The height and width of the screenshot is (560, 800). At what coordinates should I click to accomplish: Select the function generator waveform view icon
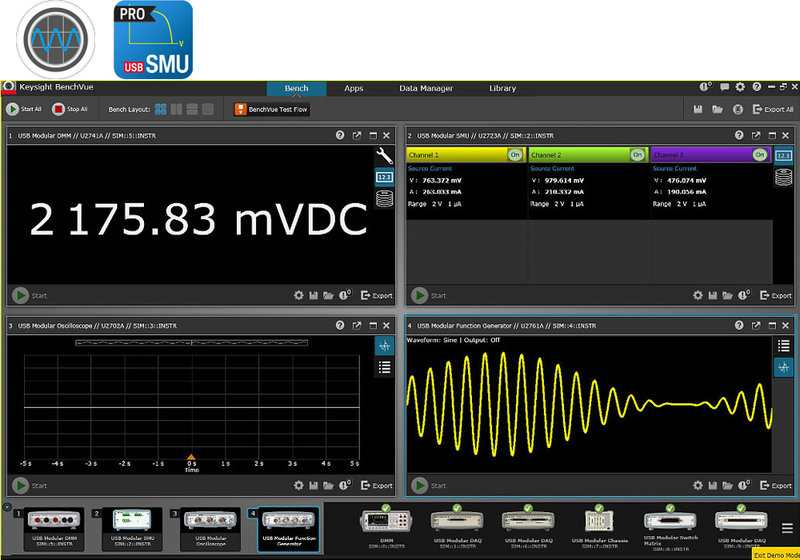pyautogui.click(x=784, y=367)
